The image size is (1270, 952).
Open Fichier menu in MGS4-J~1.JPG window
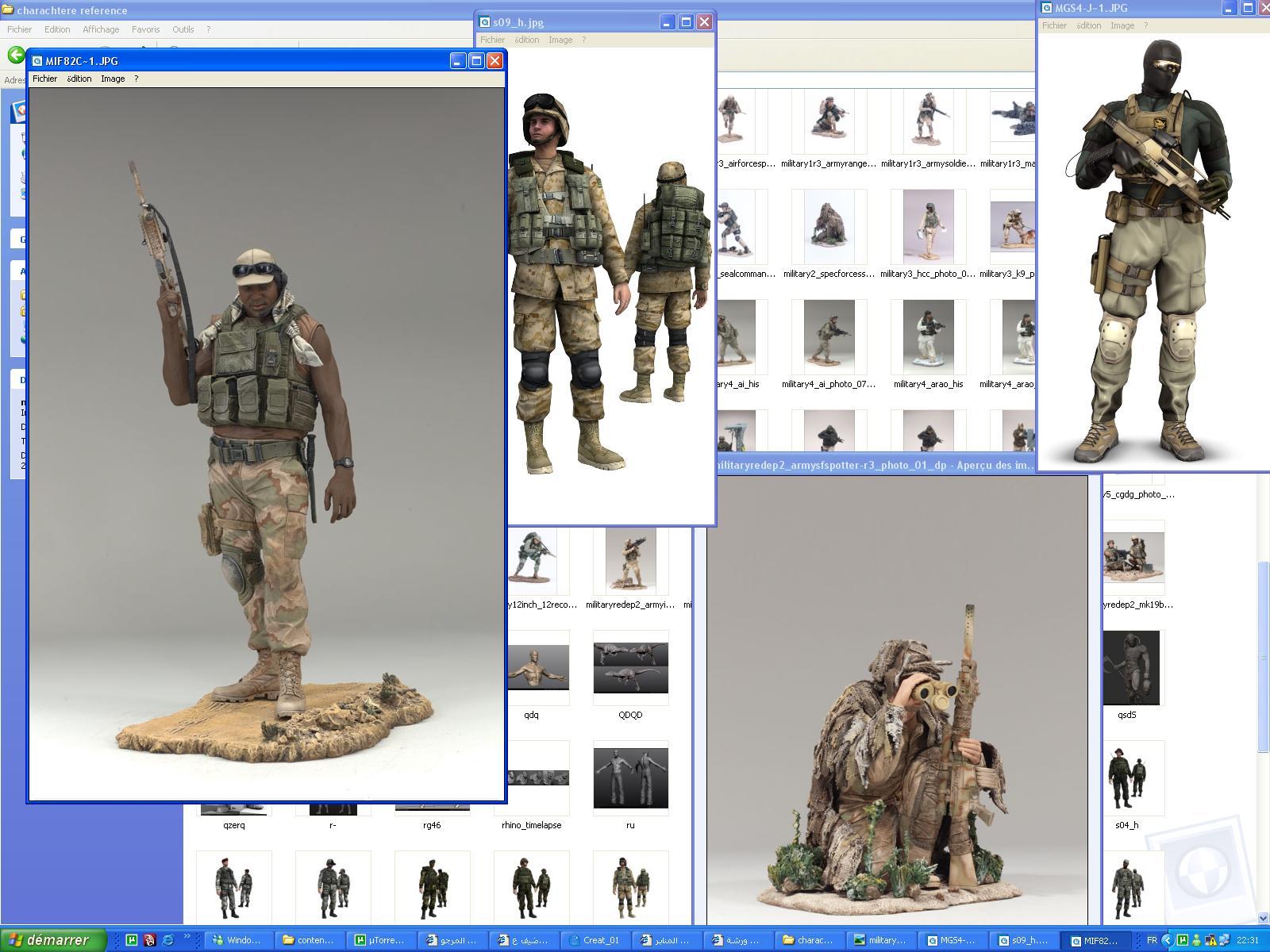(x=1054, y=25)
